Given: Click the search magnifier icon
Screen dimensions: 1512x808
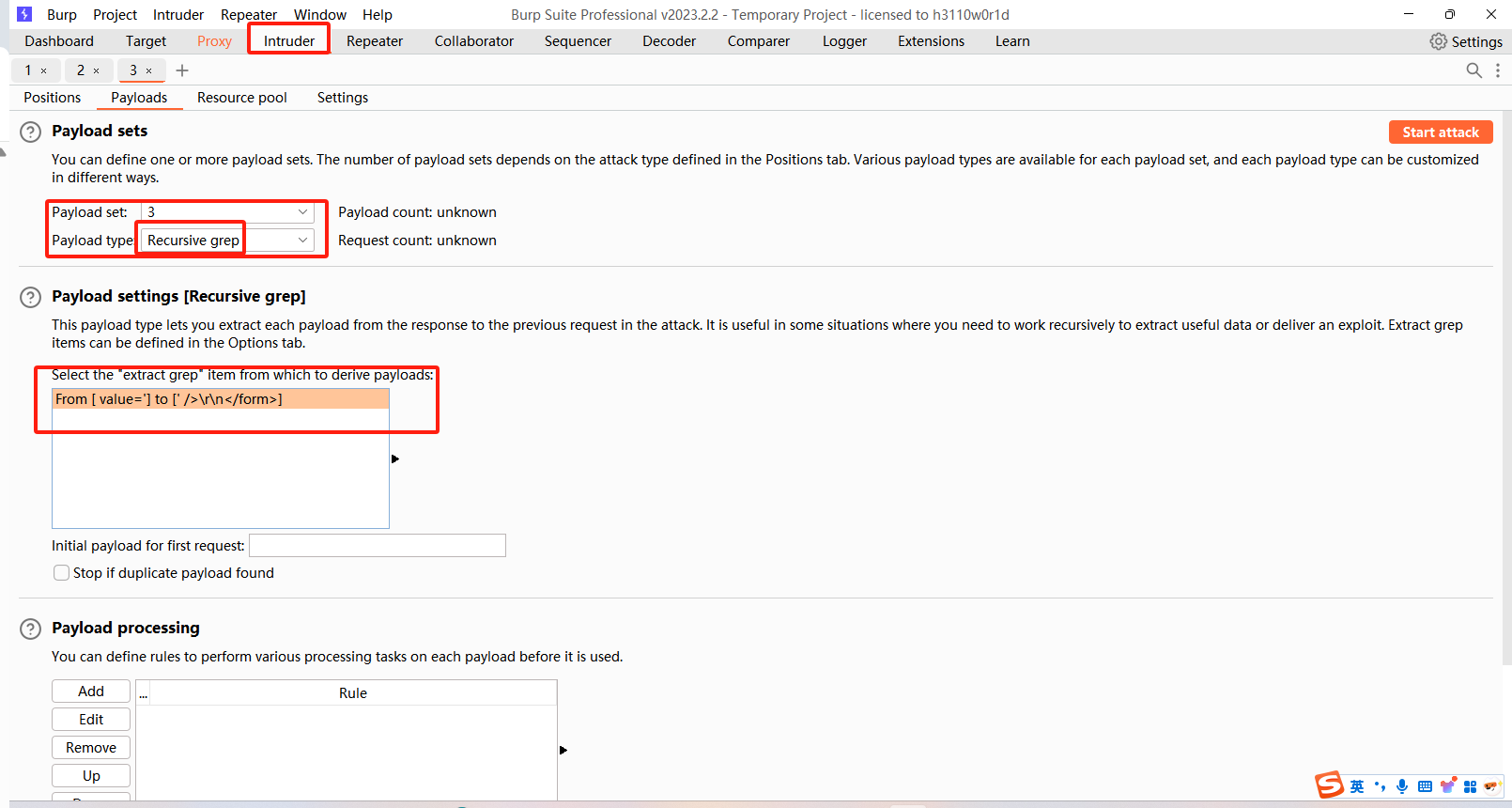Looking at the screenshot, I should [x=1473, y=70].
